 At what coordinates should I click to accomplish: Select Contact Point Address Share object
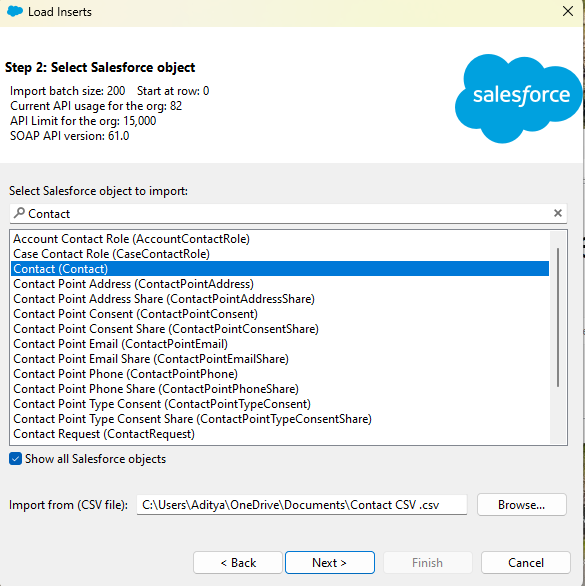[280, 299]
